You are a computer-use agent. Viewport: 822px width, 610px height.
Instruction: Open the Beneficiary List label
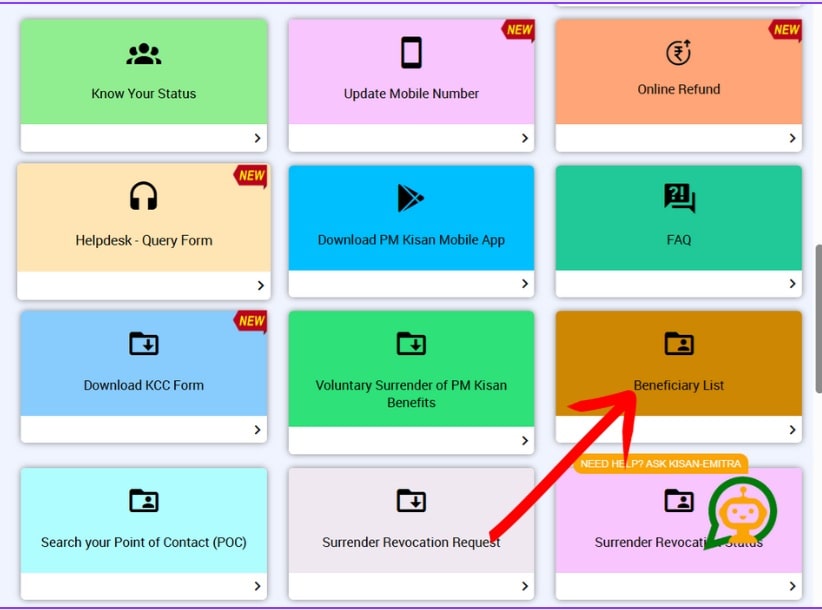point(679,385)
